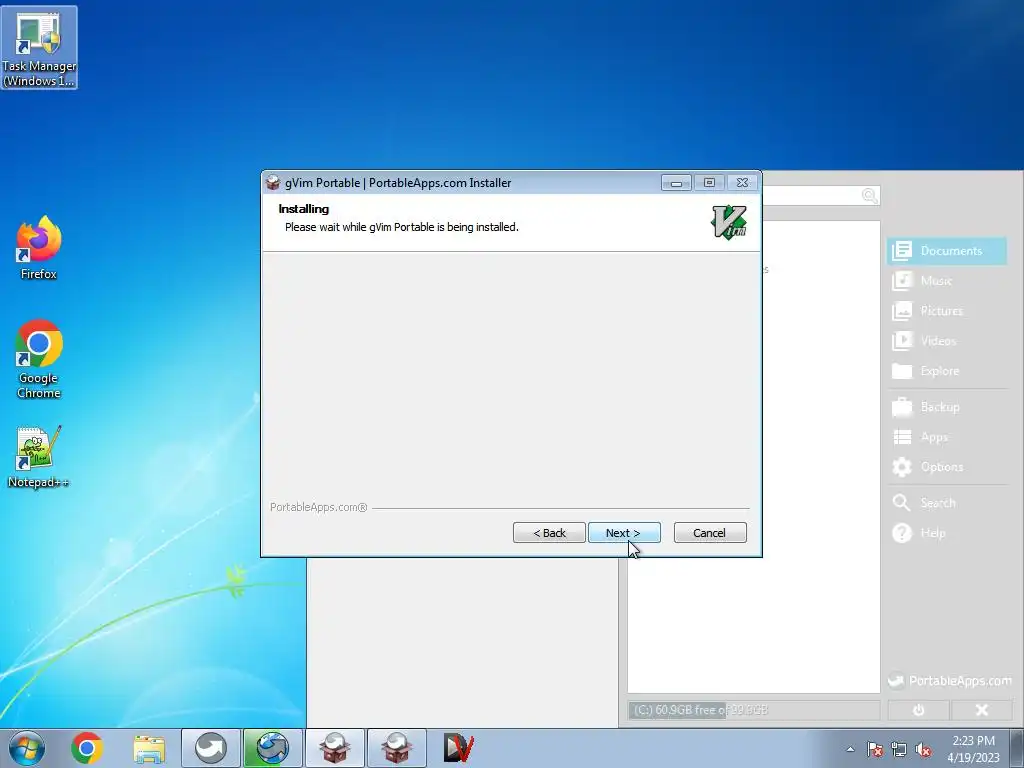The height and width of the screenshot is (768, 1024).
Task: Open Music in PortableApps menu
Action: click(946, 281)
